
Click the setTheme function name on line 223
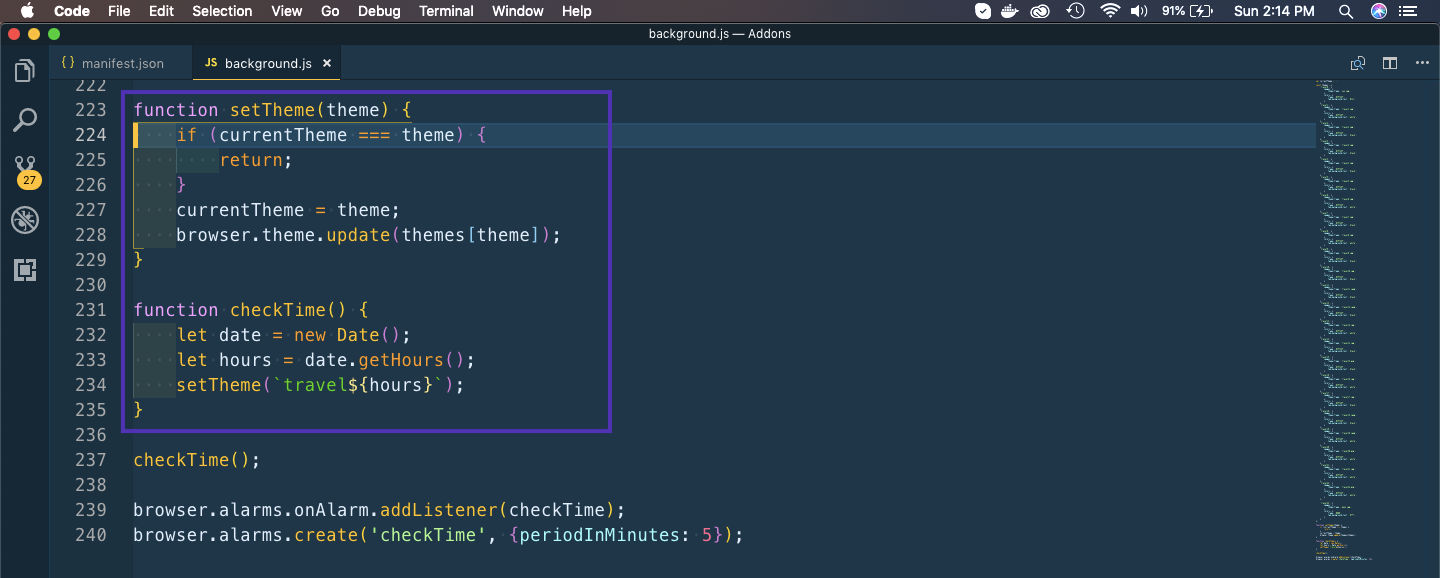tap(273, 110)
